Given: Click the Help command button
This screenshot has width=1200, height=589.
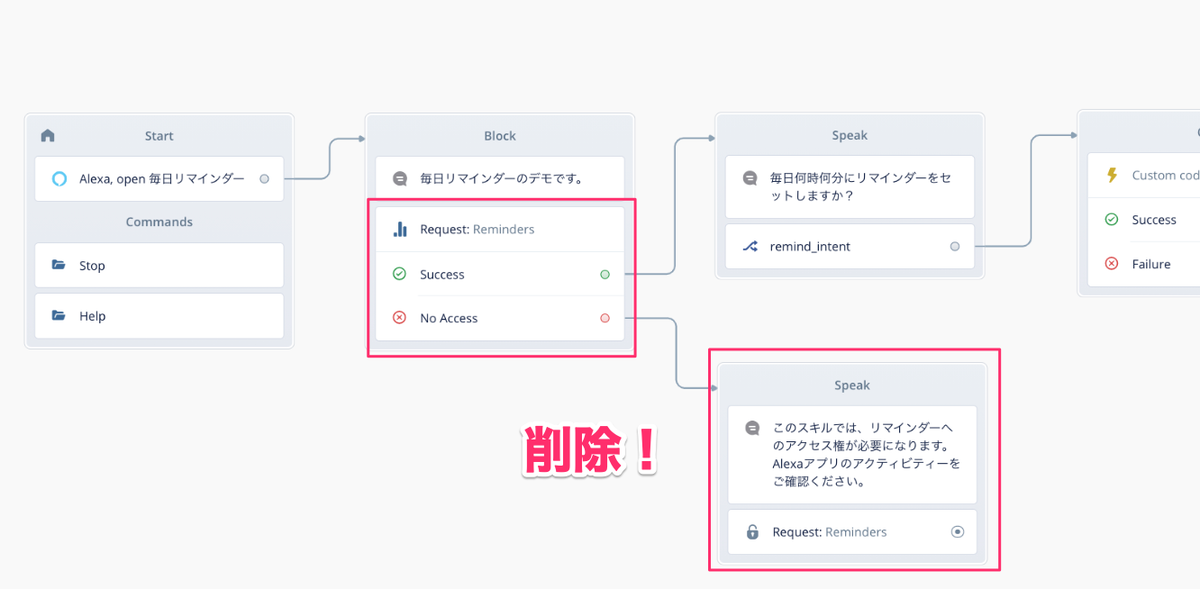Looking at the screenshot, I should pyautogui.click(x=159, y=316).
